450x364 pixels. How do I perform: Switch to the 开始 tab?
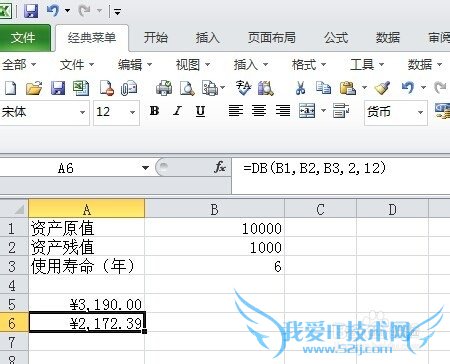[x=155, y=38]
